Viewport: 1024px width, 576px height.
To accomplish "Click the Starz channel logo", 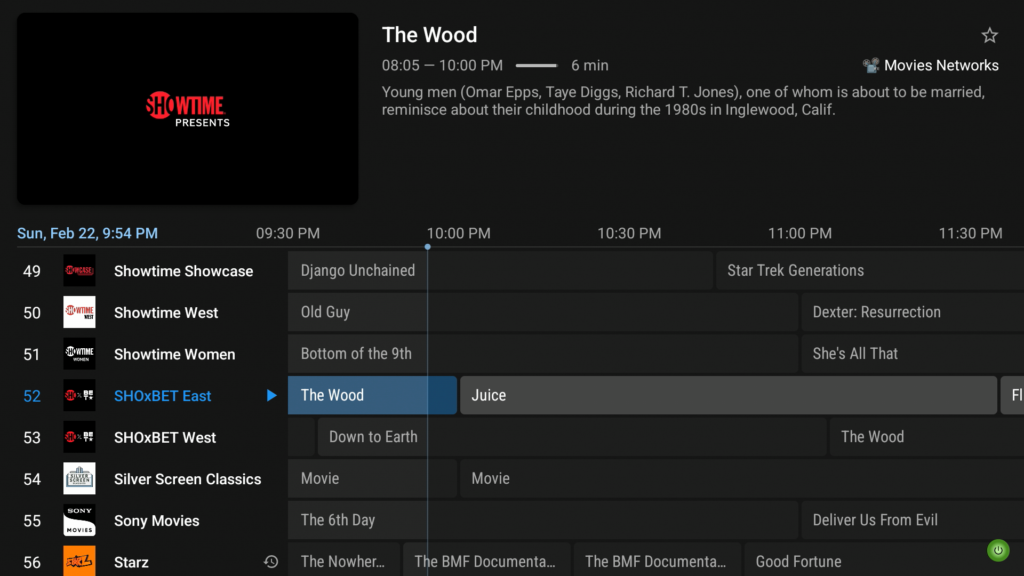I will point(79,561).
